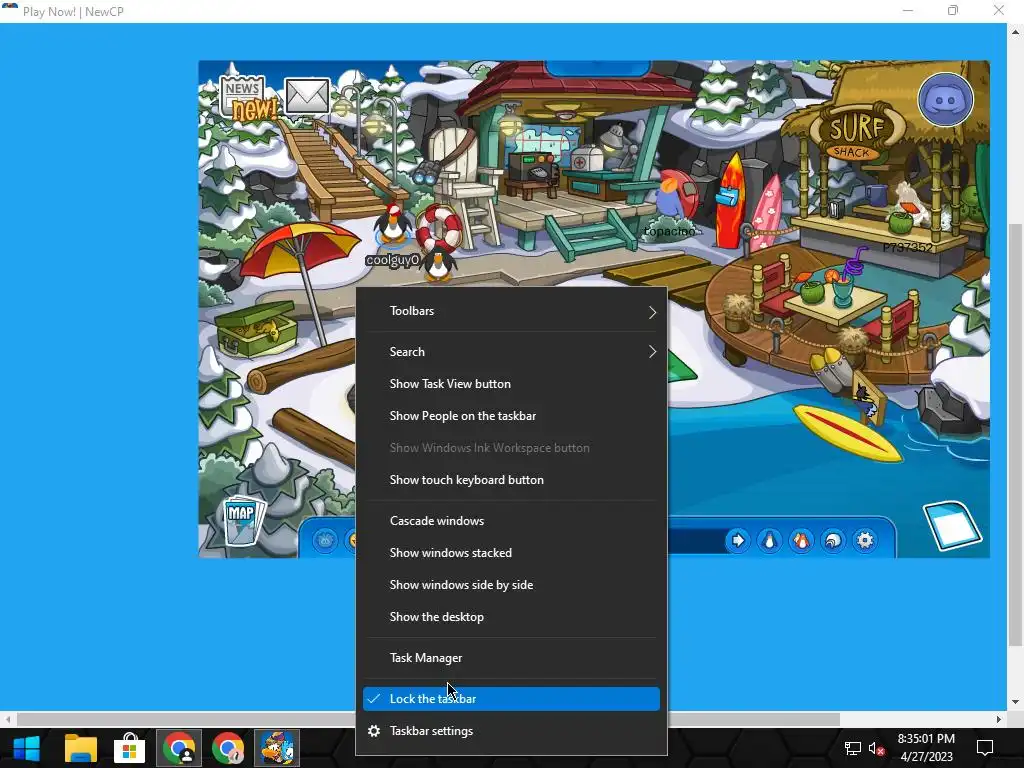Click the muted volume tray icon

pyautogui.click(x=876, y=748)
